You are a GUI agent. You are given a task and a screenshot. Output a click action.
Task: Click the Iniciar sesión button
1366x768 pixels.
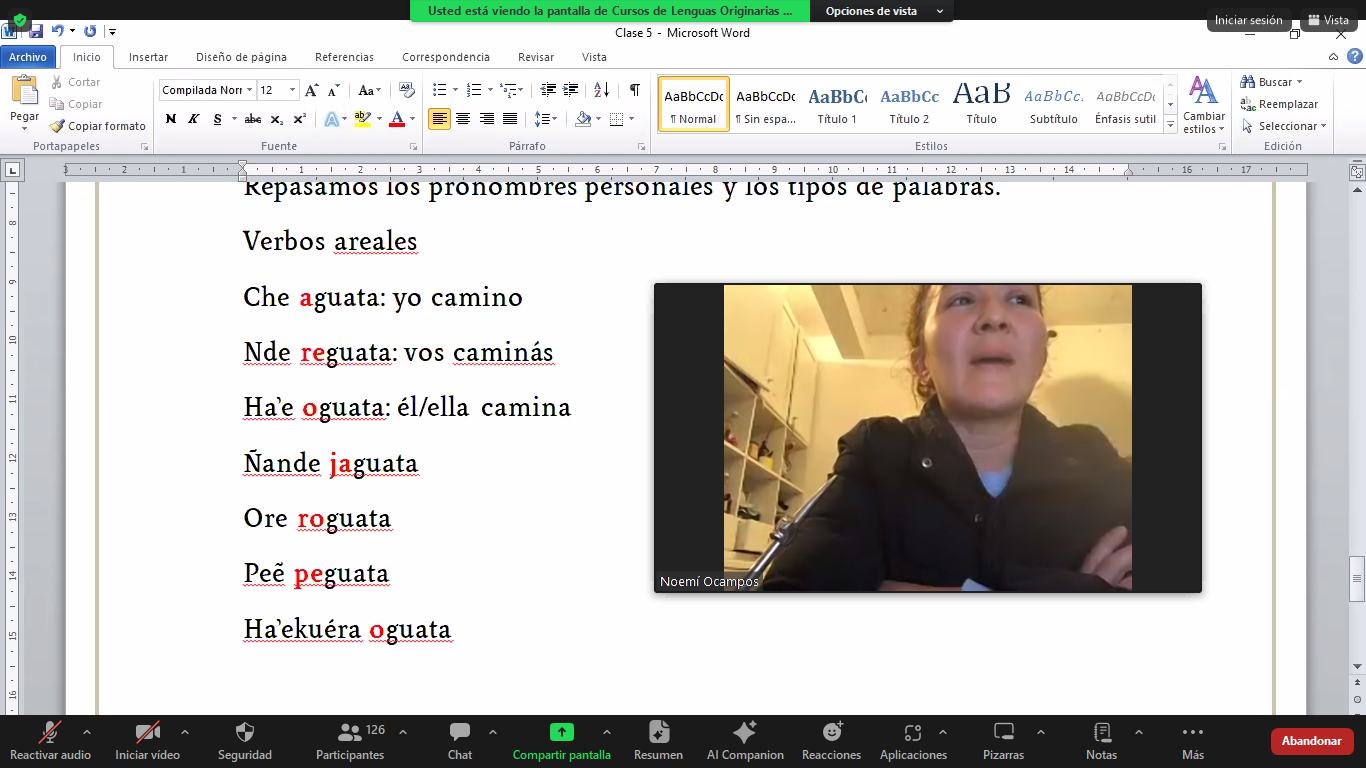click(x=1248, y=20)
